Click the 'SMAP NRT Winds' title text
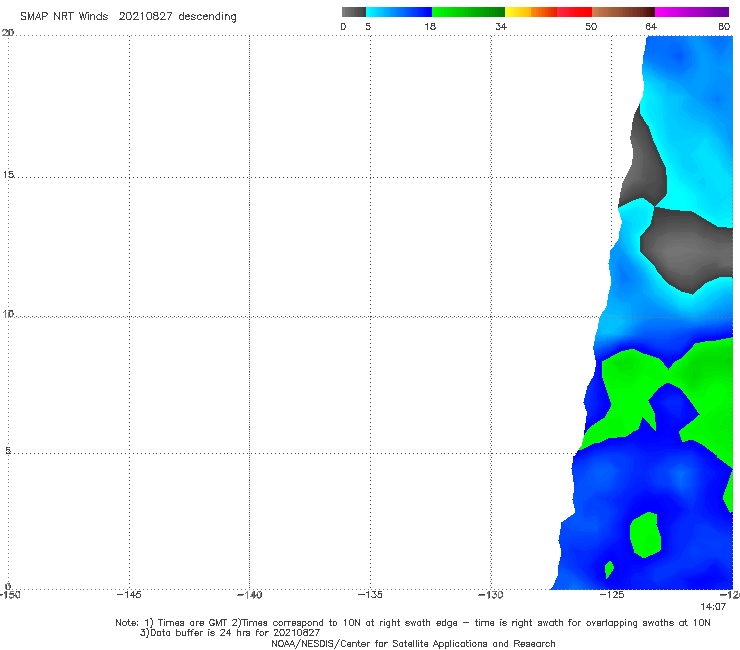 (x=64, y=17)
